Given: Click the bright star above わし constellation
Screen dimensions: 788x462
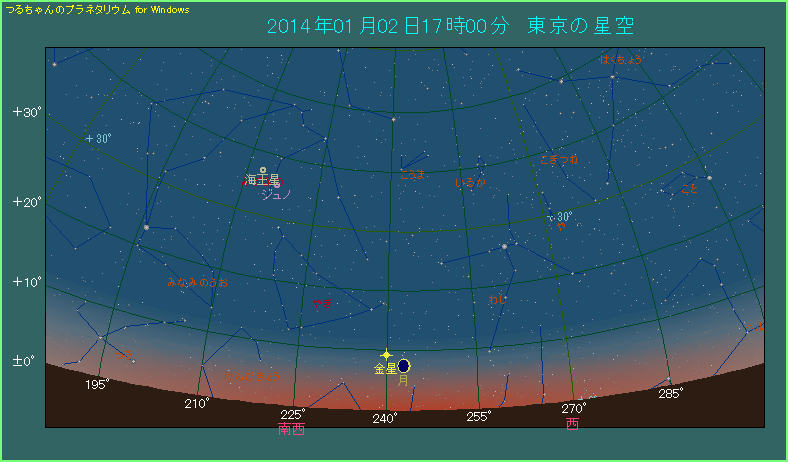Looking at the screenshot, I should click(504, 246).
